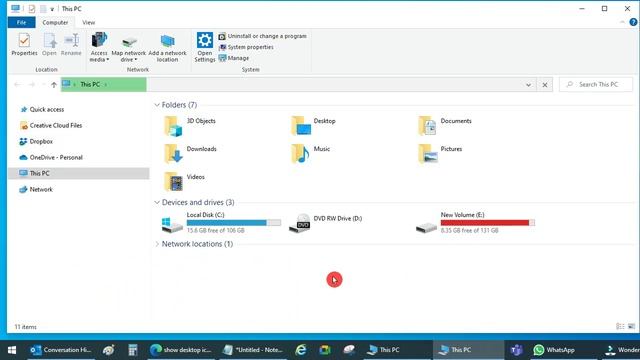Switch to Edge show desktop icons window
The height and width of the screenshot is (360, 640).
[x=180, y=350]
